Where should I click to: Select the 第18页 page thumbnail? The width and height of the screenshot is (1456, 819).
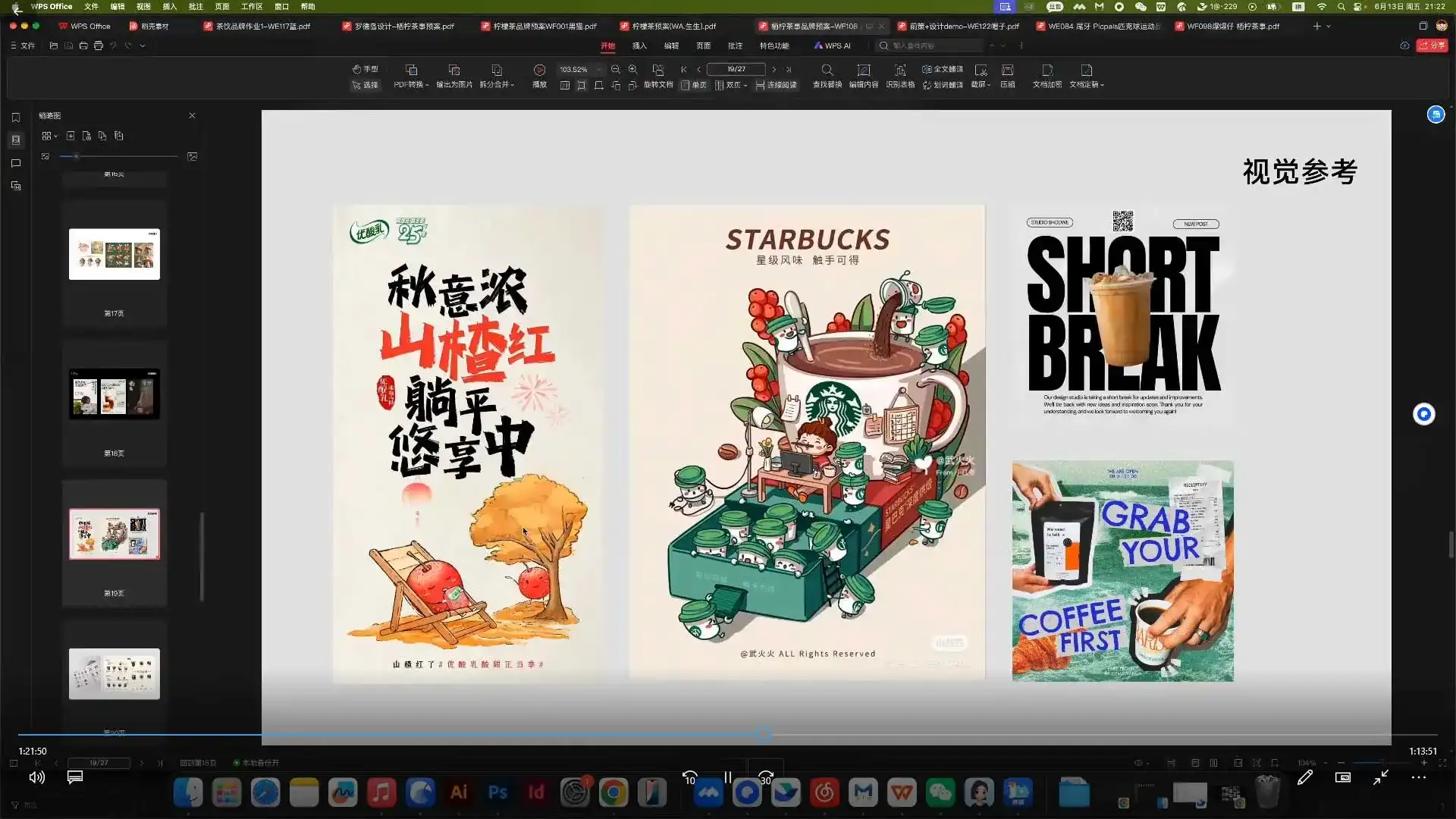pos(114,394)
